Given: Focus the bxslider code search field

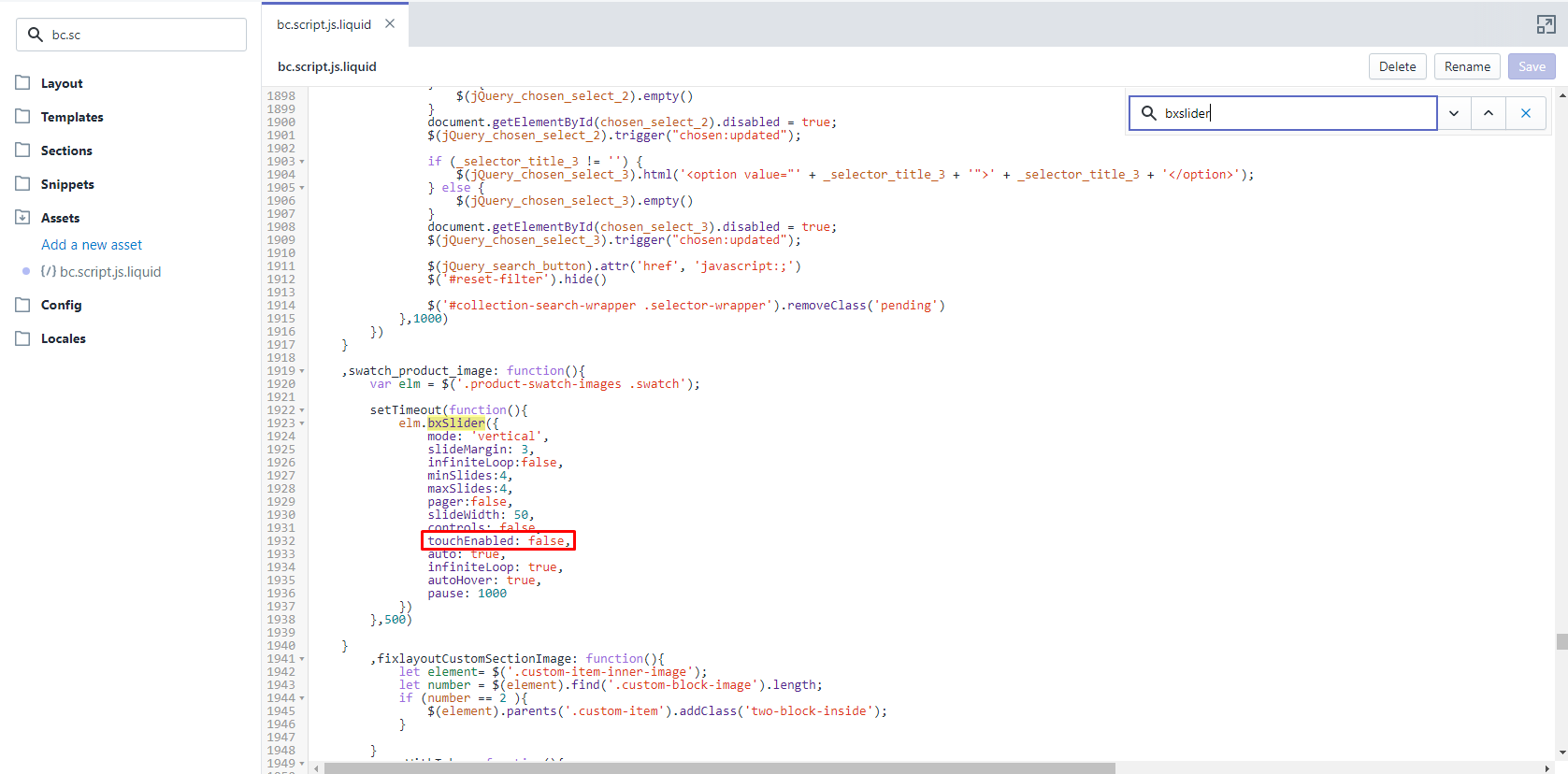Looking at the screenshot, I should click(x=1283, y=113).
